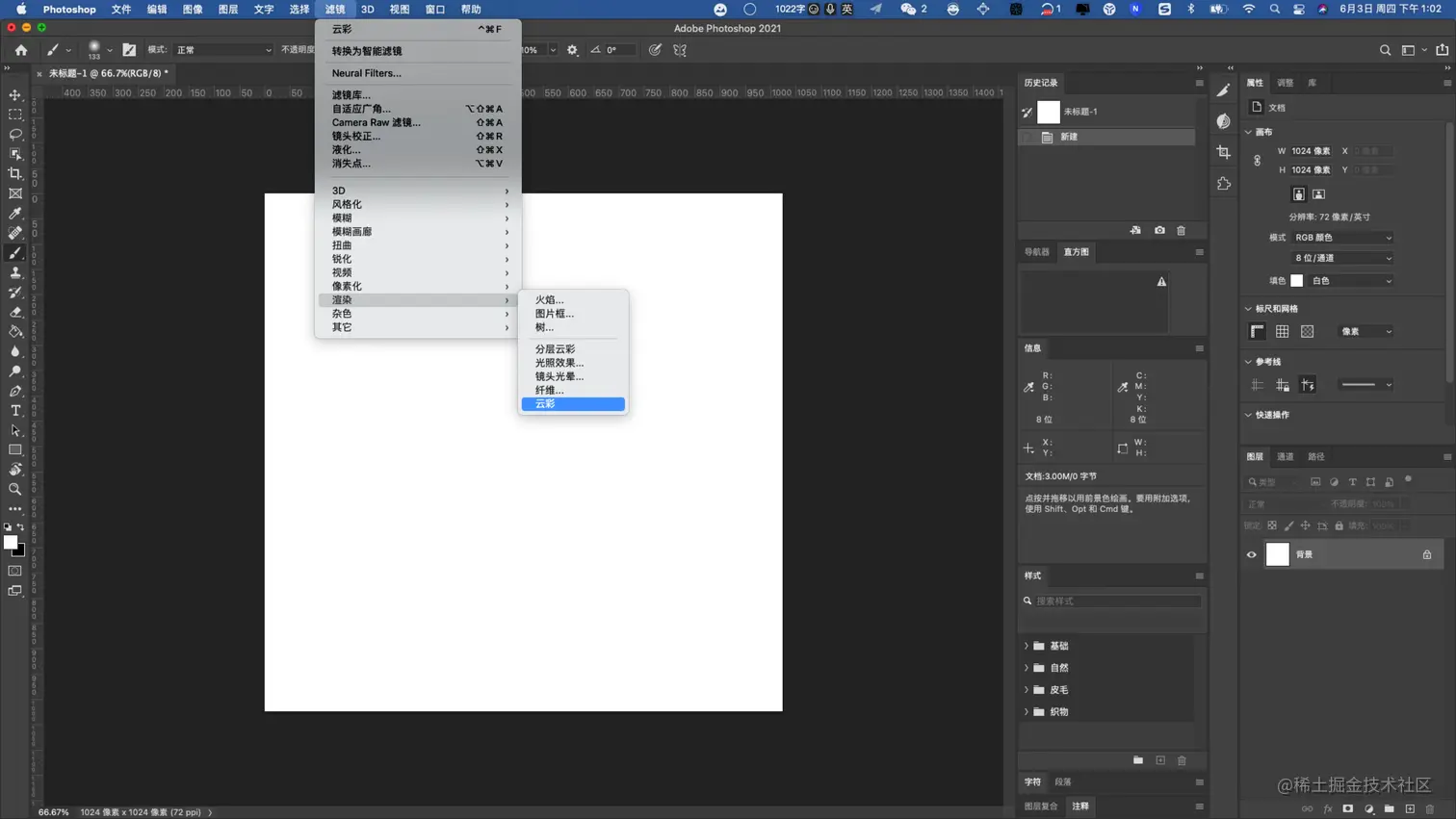Delete current state trash icon in History
The width and height of the screenshot is (1456, 819).
point(1182,231)
